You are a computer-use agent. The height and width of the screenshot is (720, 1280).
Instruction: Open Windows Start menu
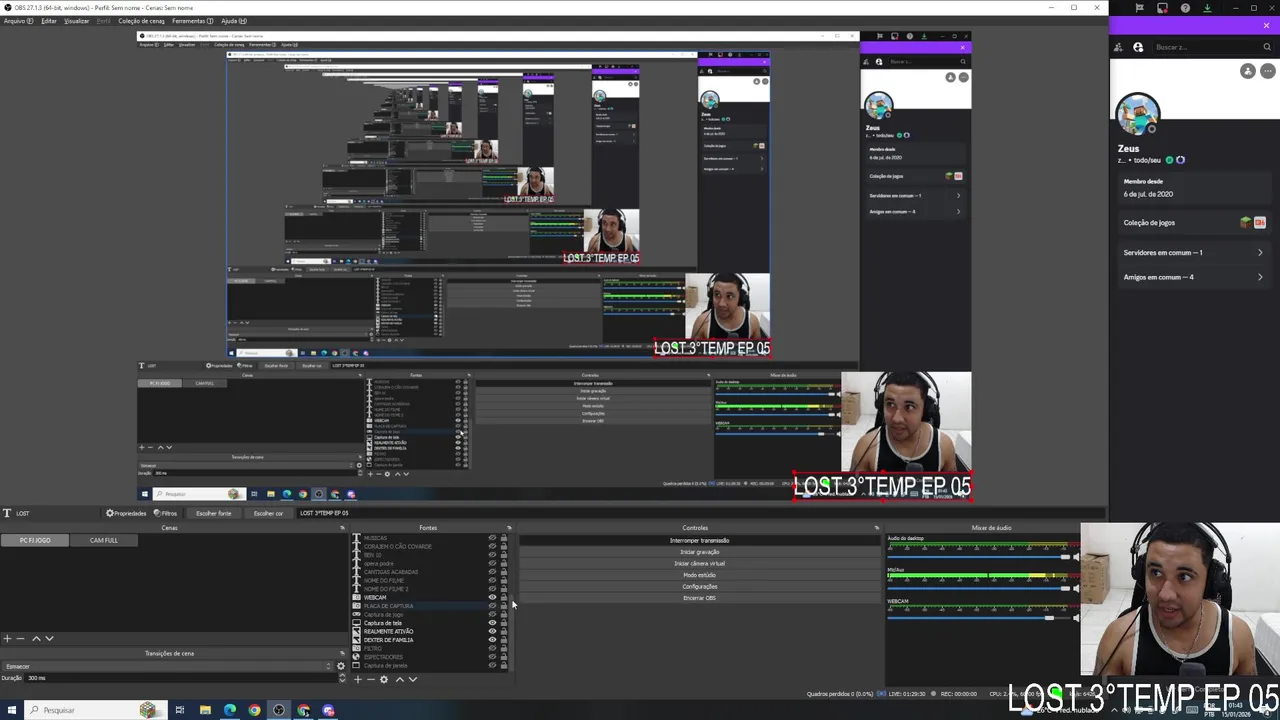pyautogui.click(x=13, y=710)
